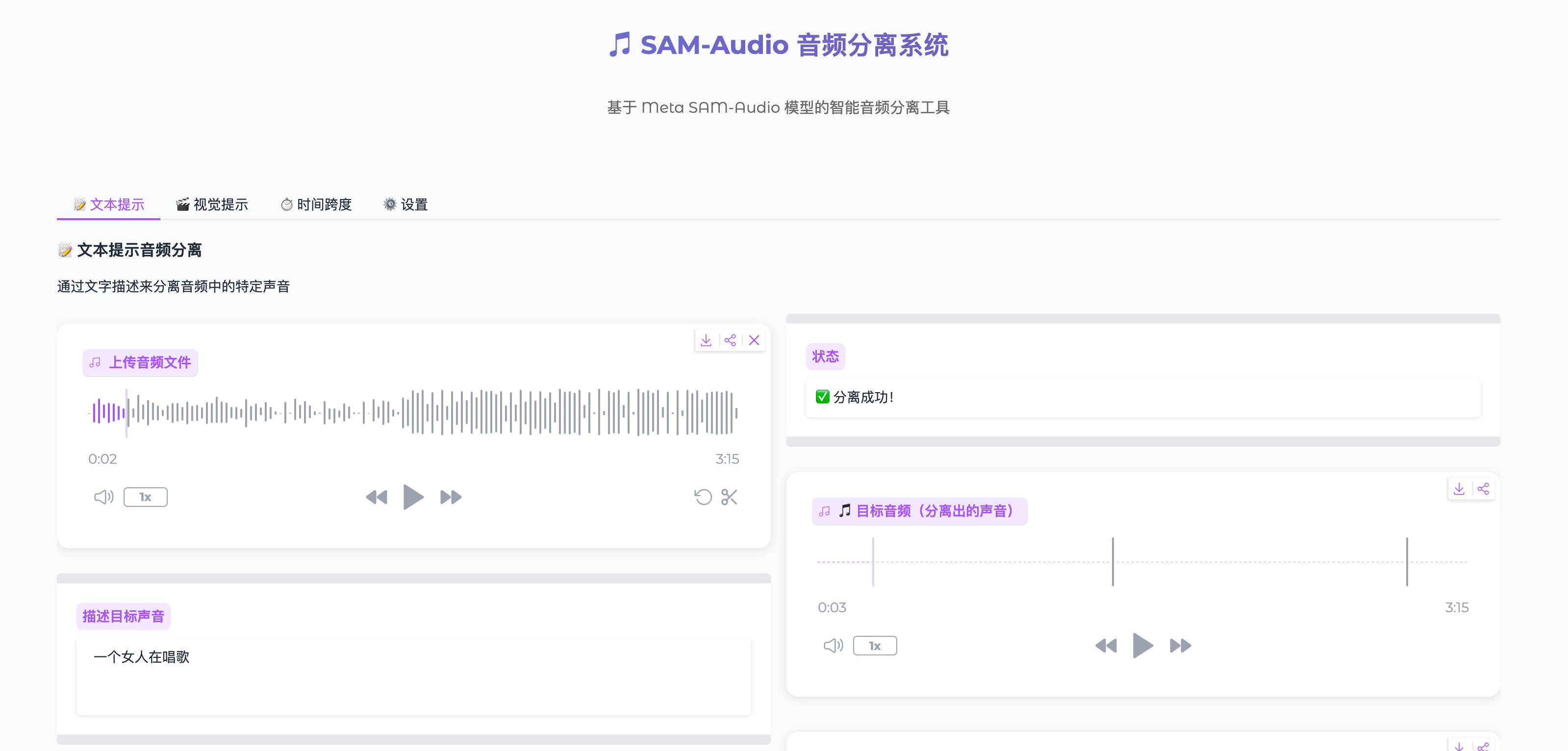Remove the uploaded audio with X icon

click(x=754, y=340)
